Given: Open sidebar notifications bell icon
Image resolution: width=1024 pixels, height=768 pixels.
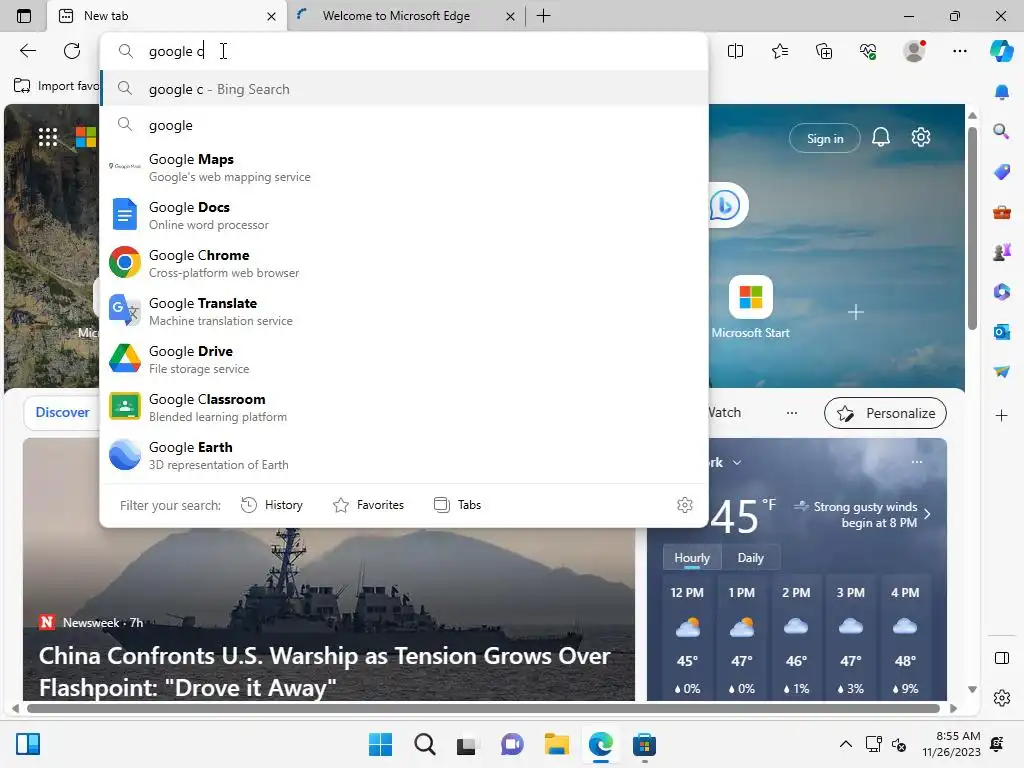Looking at the screenshot, I should coord(1002,92).
